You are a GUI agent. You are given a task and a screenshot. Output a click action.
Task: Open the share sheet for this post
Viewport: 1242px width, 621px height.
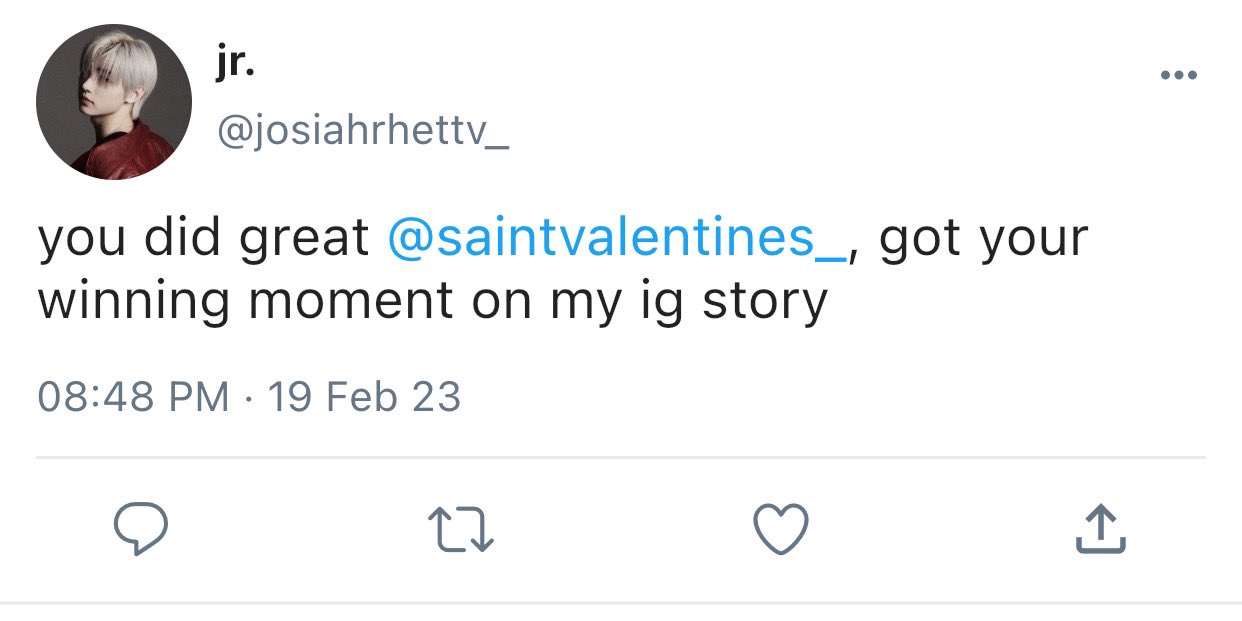(x=1101, y=529)
